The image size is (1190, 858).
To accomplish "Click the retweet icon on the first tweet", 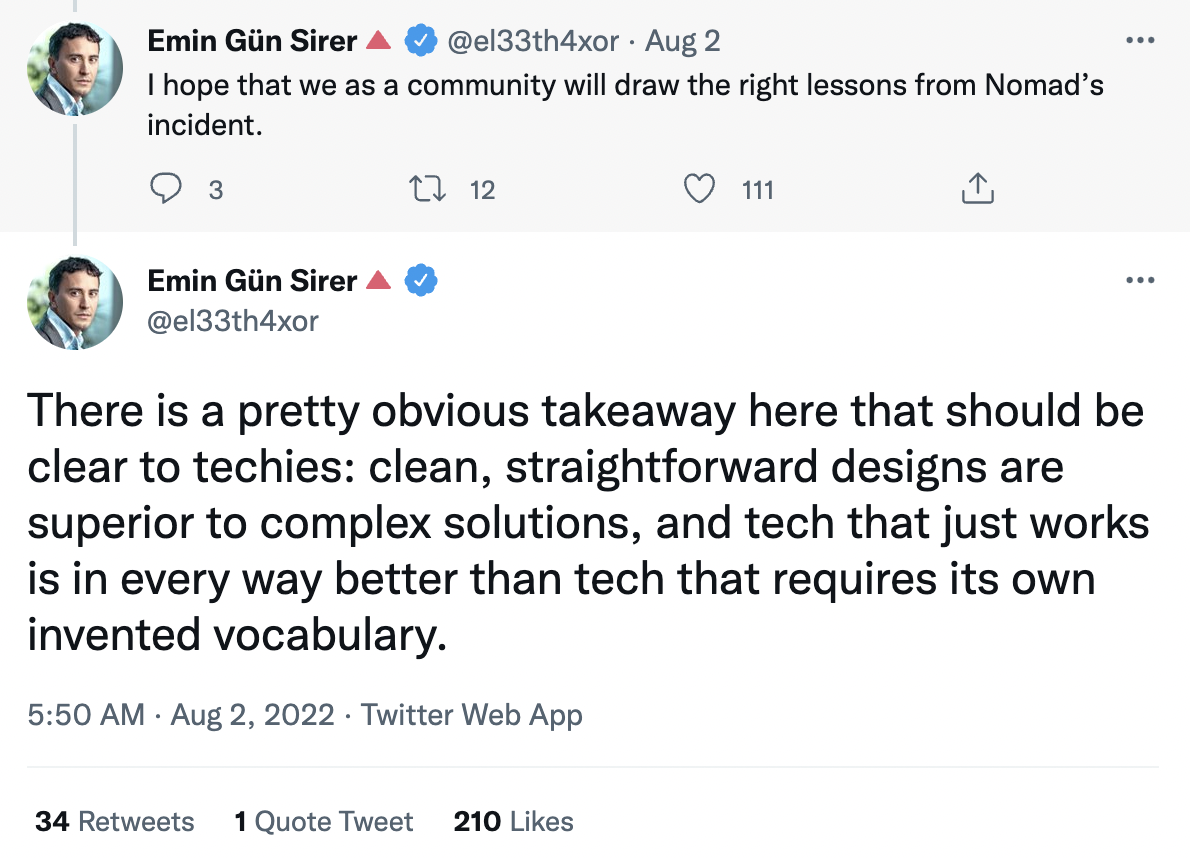I will coord(426,189).
